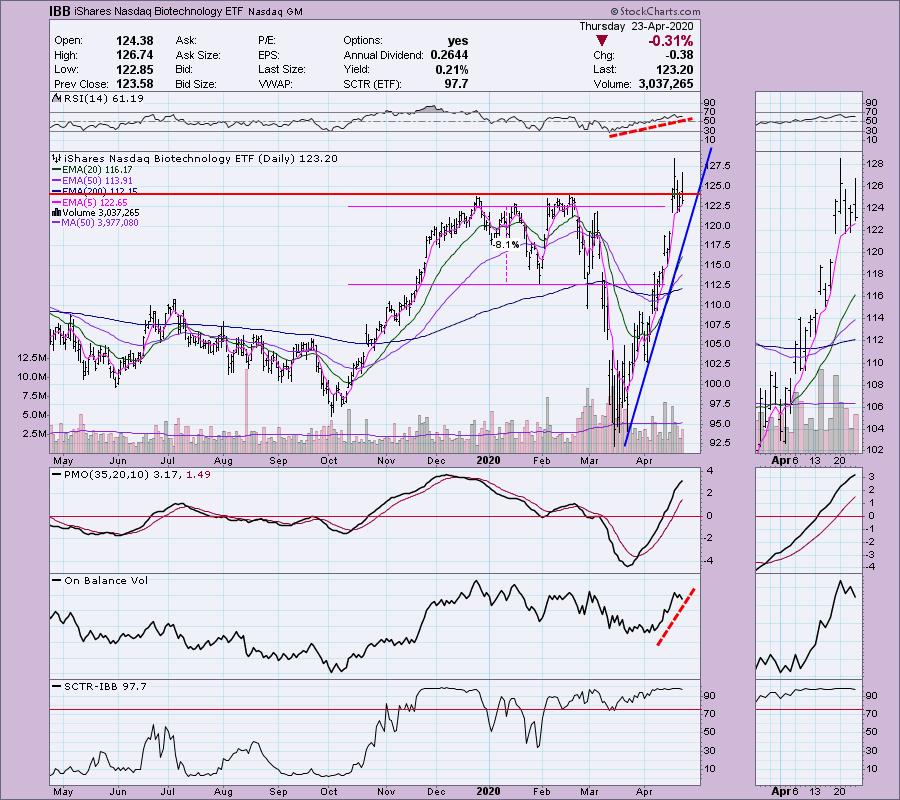Click the Chg value -0.38

[x=678, y=55]
